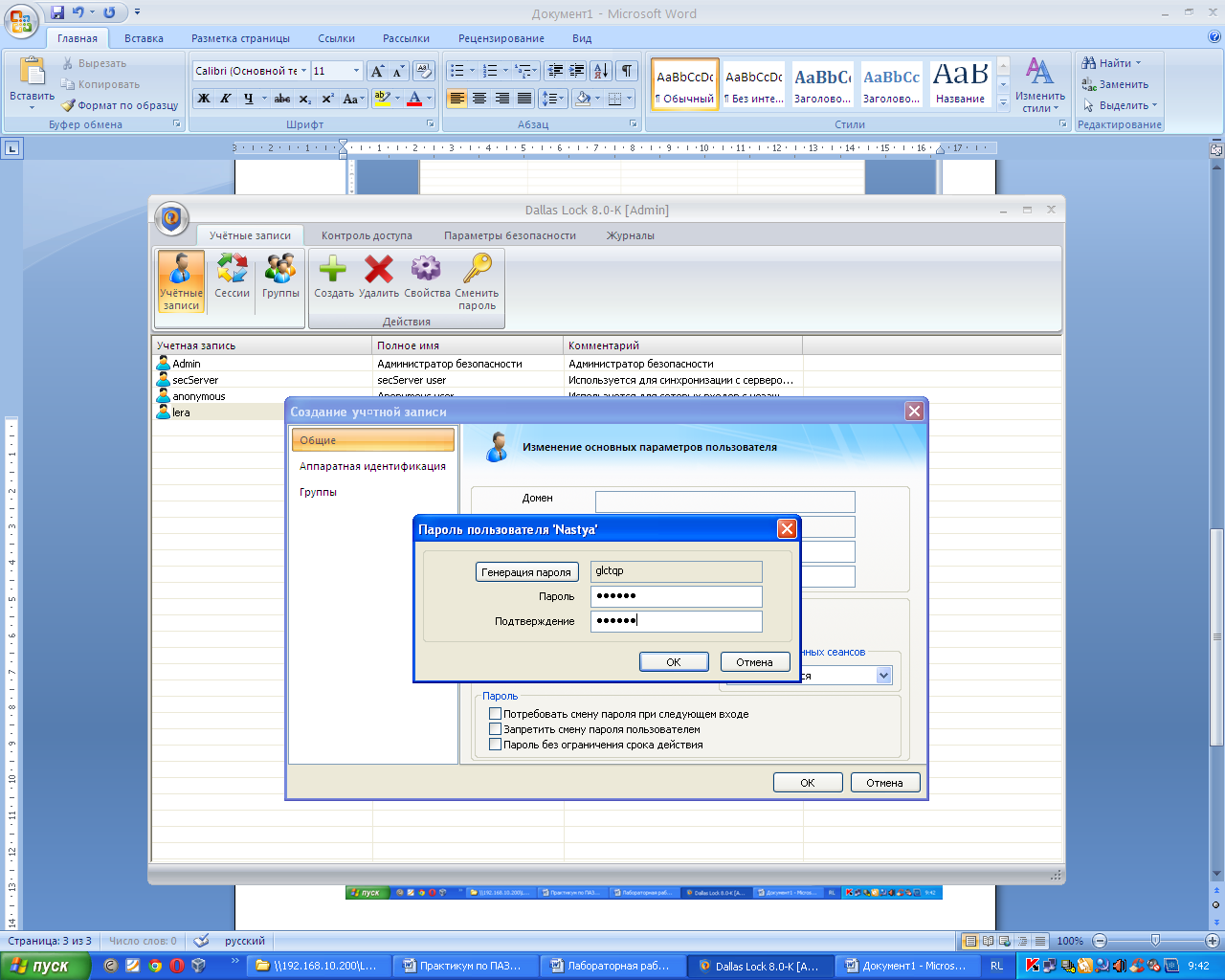Image resolution: width=1225 pixels, height=980 pixels.
Task: Open Dallas Lock 8.0-K taskbar button
Action: click(x=759, y=966)
